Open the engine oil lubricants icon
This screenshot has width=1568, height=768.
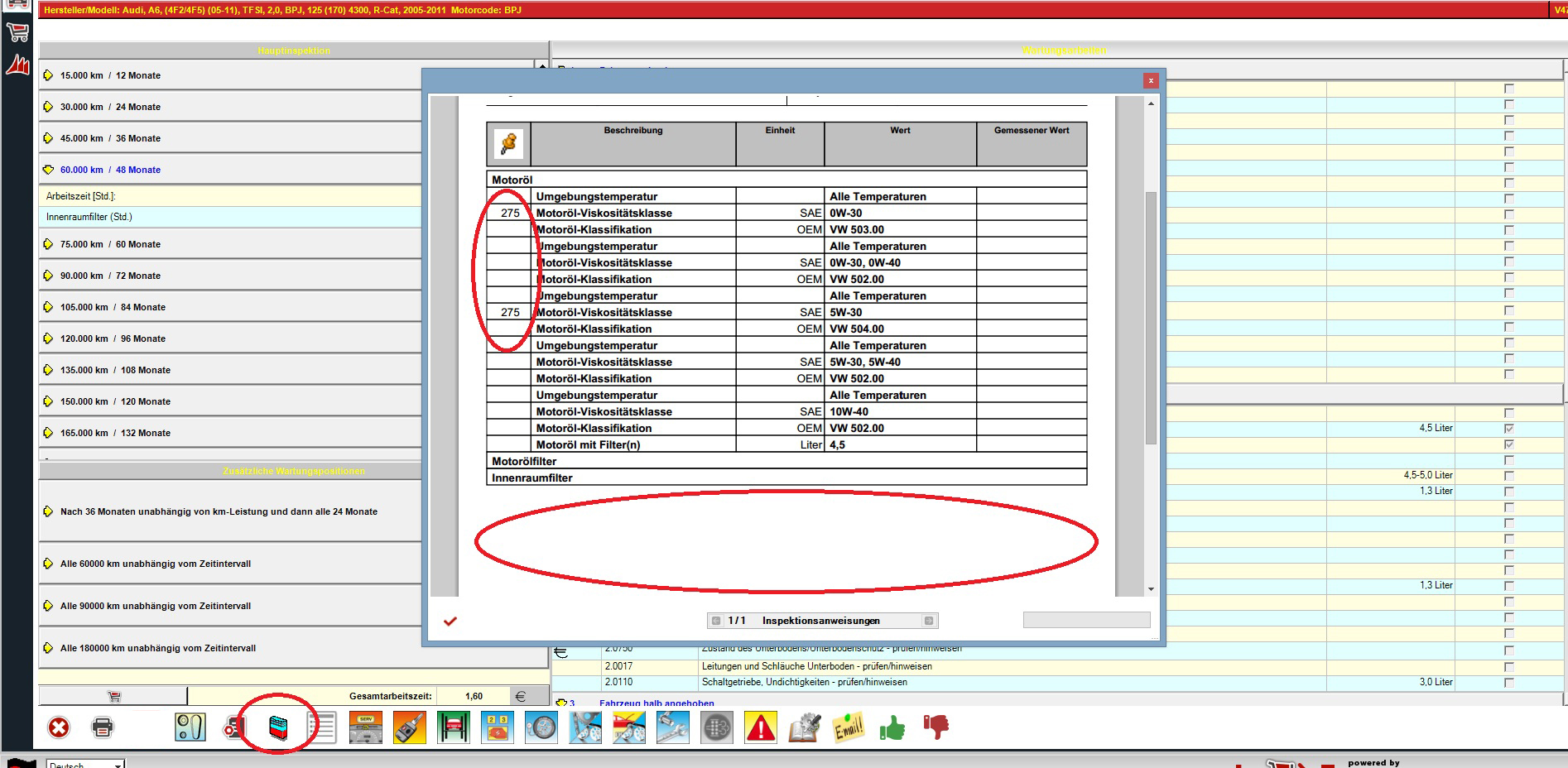click(x=278, y=727)
